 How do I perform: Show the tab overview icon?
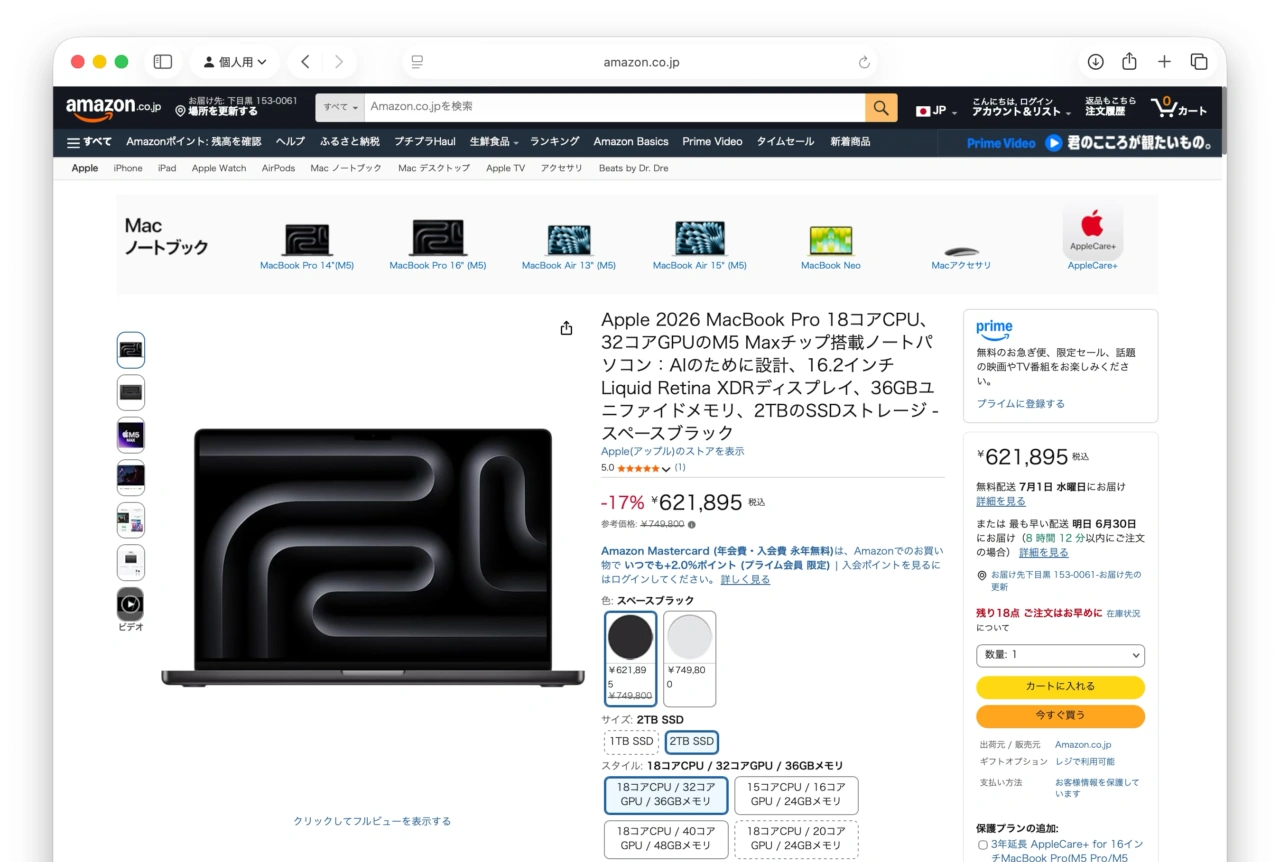(x=1199, y=62)
